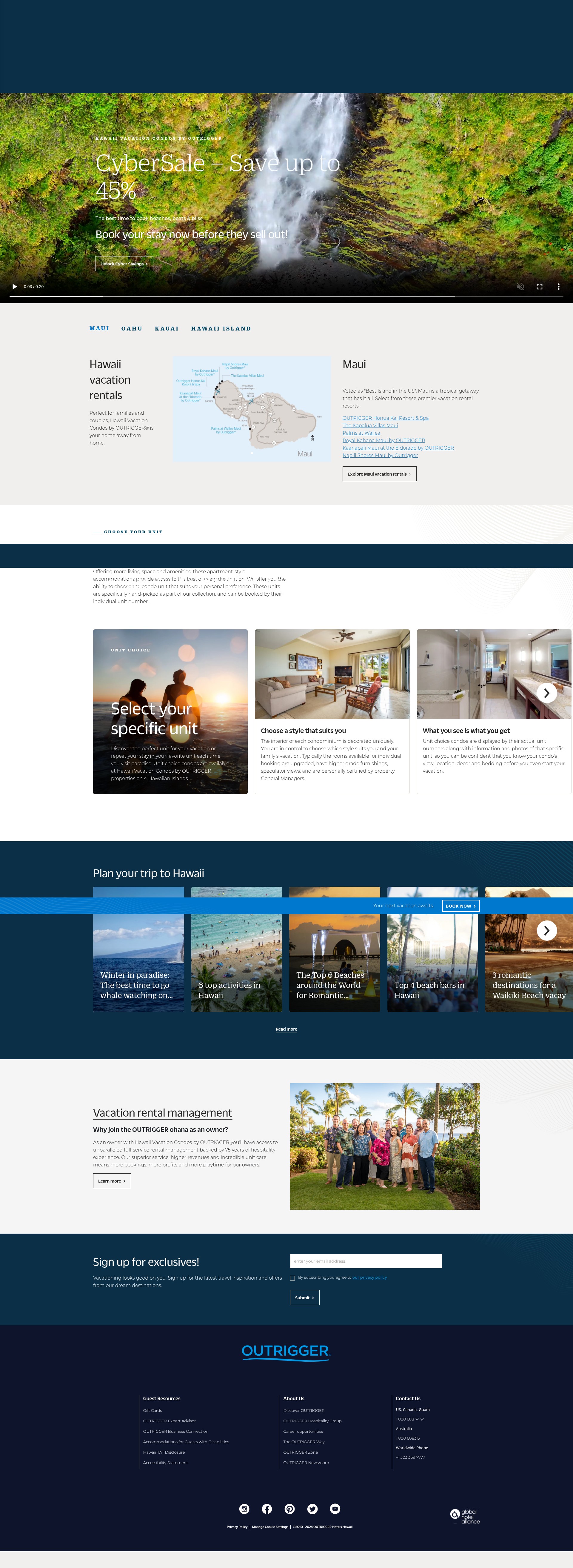Open video fullscreen mode
This screenshot has width=573, height=1568.
540,287
